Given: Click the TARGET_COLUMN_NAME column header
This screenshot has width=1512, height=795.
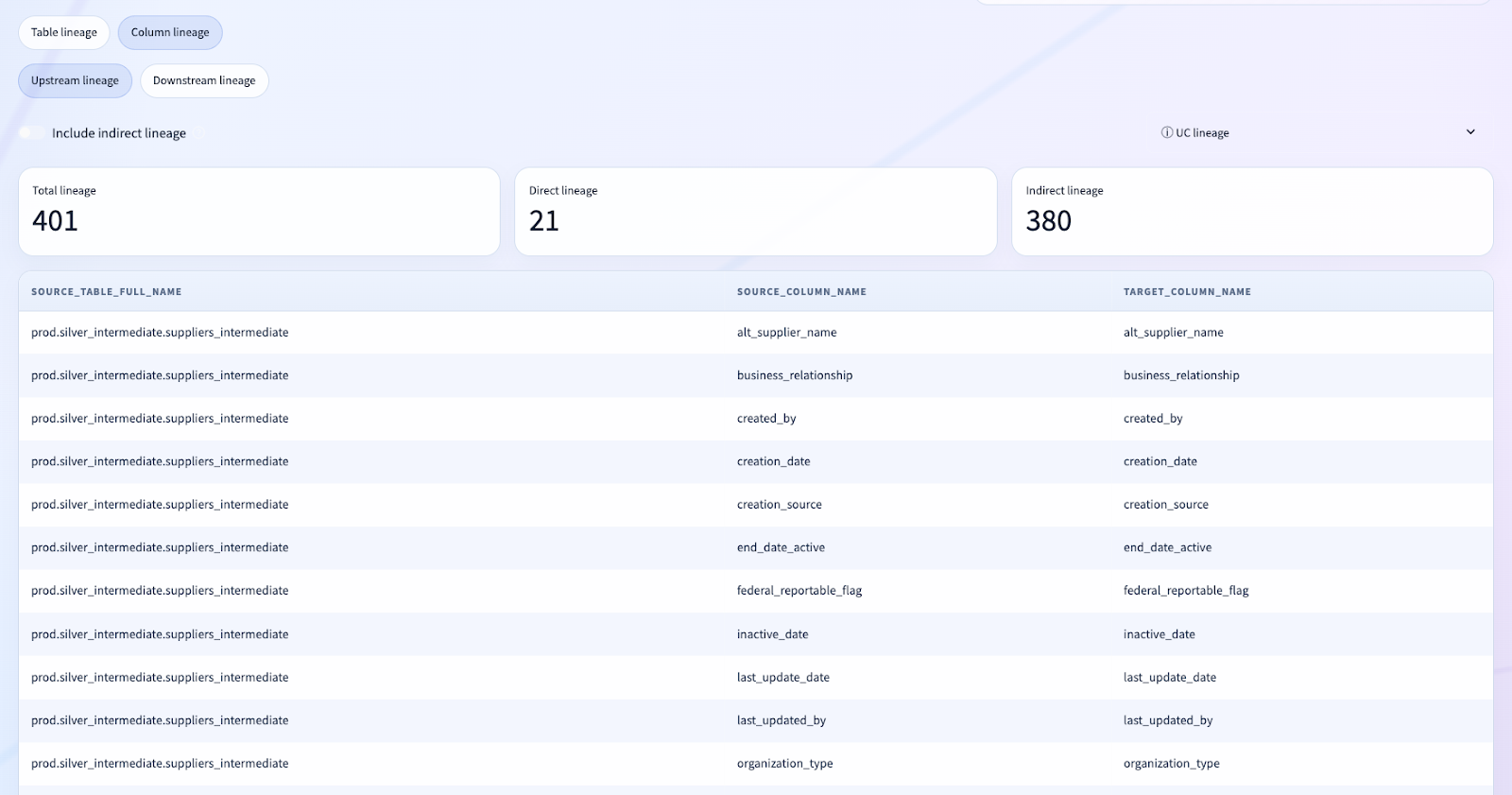Looking at the screenshot, I should (1187, 292).
